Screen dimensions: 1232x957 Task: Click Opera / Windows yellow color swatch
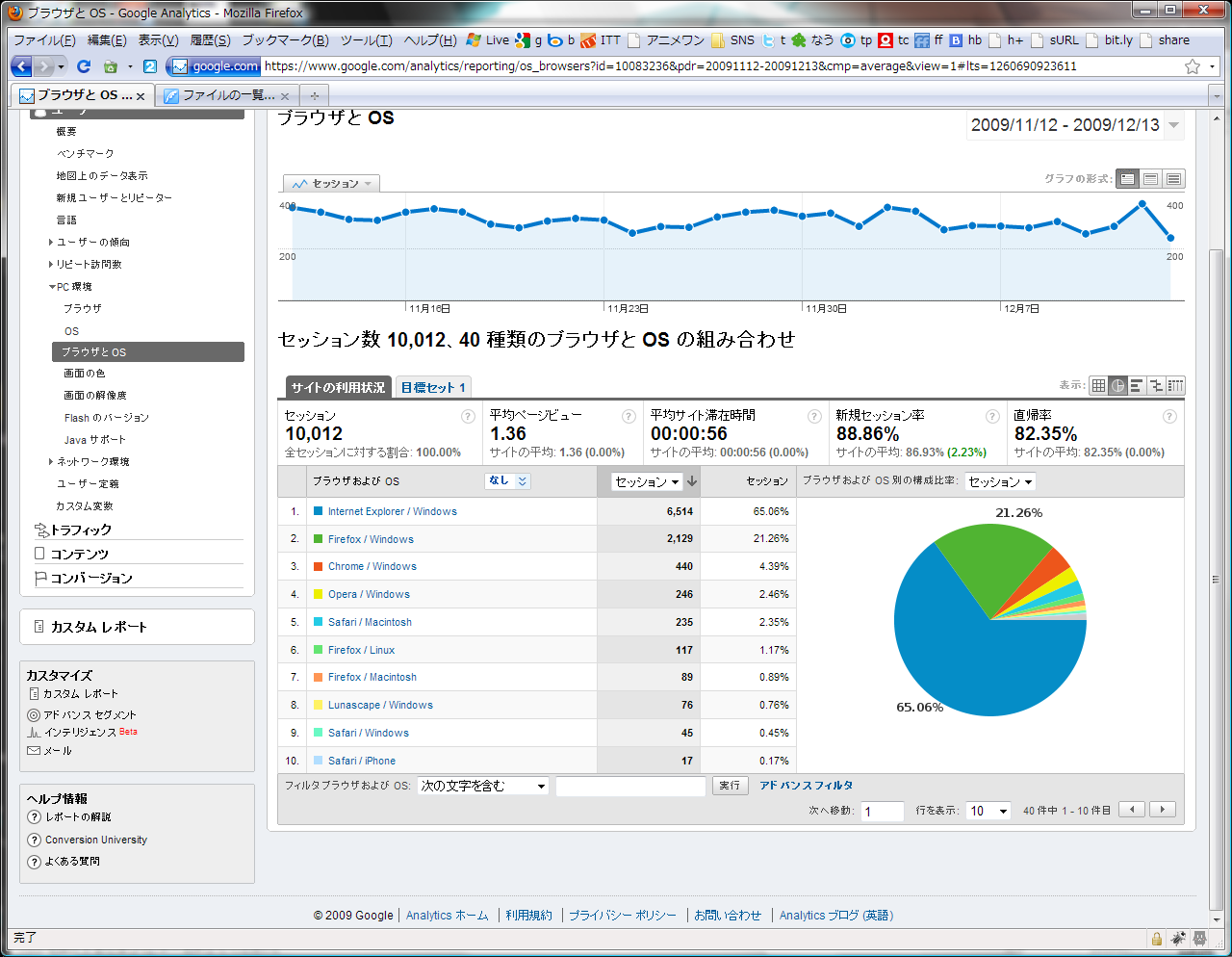tap(319, 594)
